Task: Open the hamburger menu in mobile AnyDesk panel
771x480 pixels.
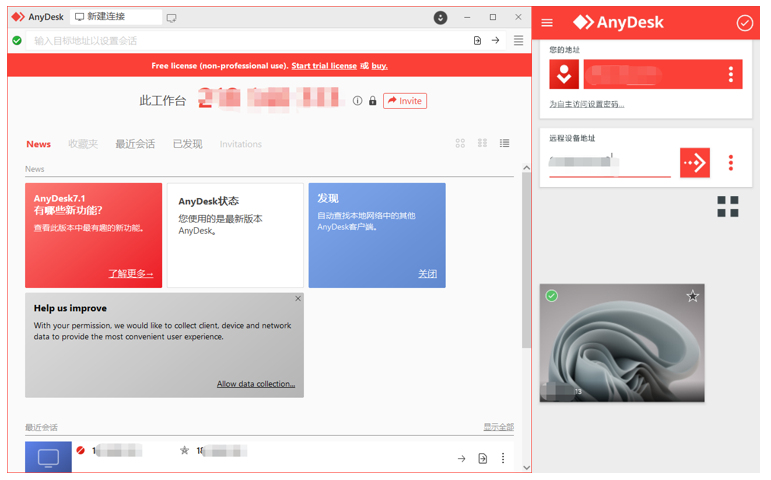Action: pyautogui.click(x=547, y=23)
